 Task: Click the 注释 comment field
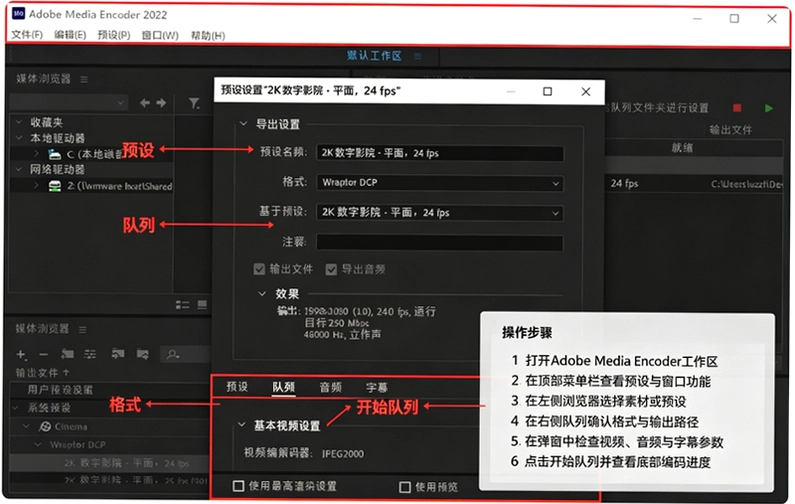pos(440,242)
